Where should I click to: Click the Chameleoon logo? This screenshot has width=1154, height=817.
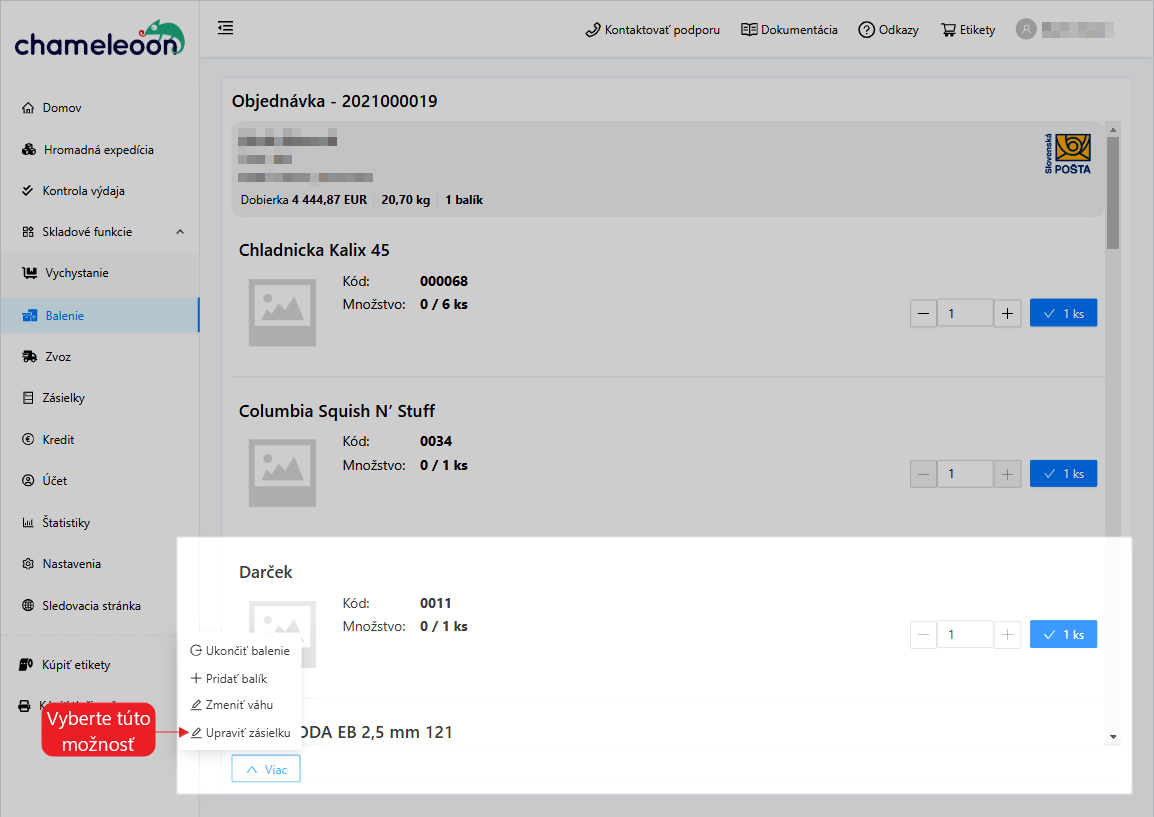(99, 41)
